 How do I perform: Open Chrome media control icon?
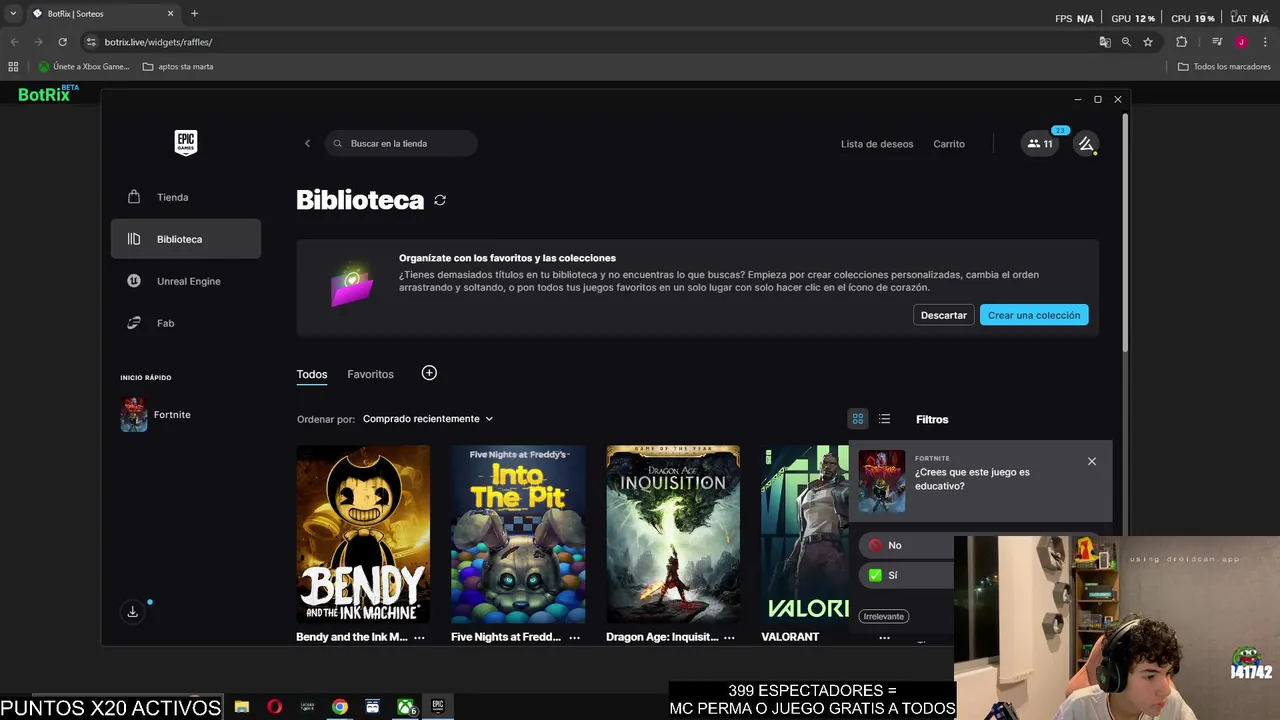pyautogui.click(x=1217, y=42)
